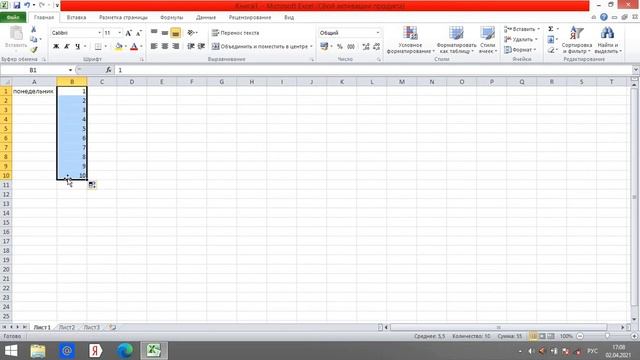Toggle align text left

pyautogui.click(x=154, y=46)
